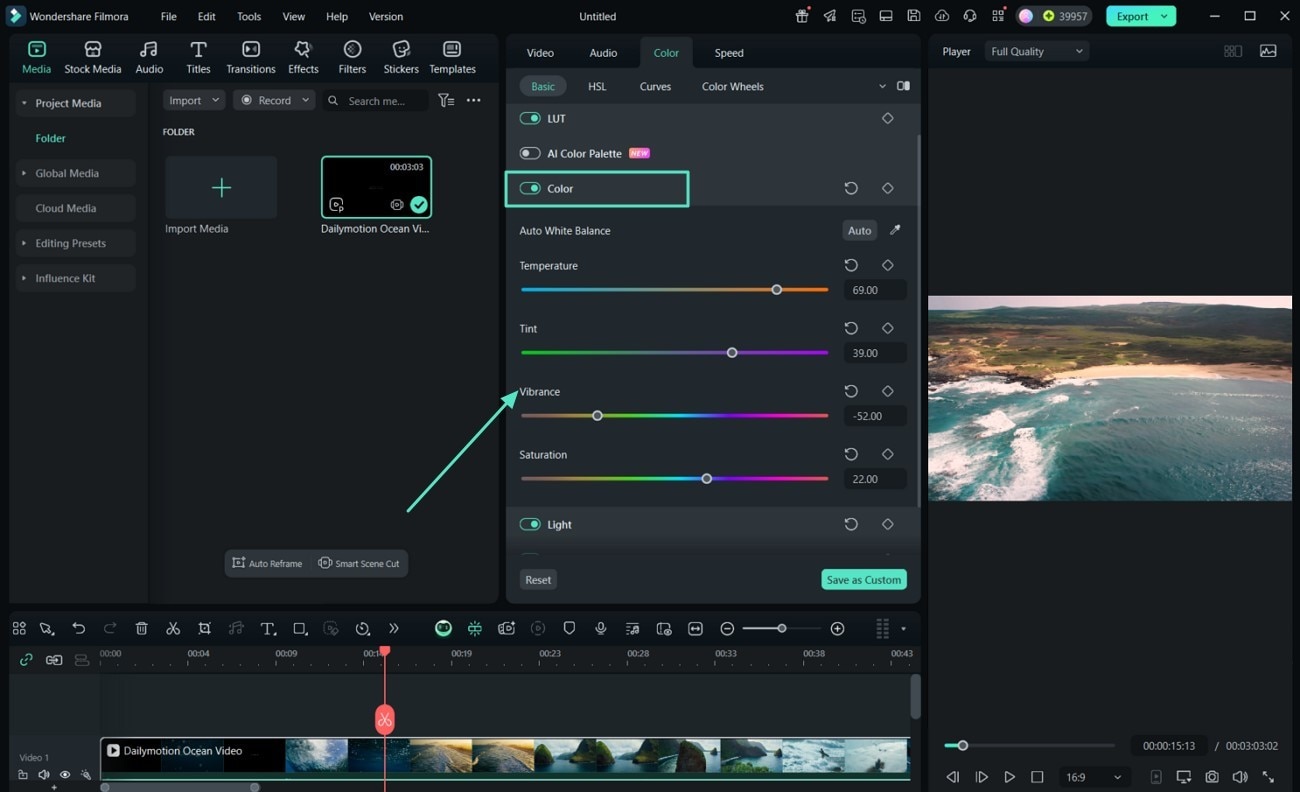This screenshot has width=1300, height=792.
Task: Open the 16:9 aspect ratio dropdown
Action: coord(1093,777)
